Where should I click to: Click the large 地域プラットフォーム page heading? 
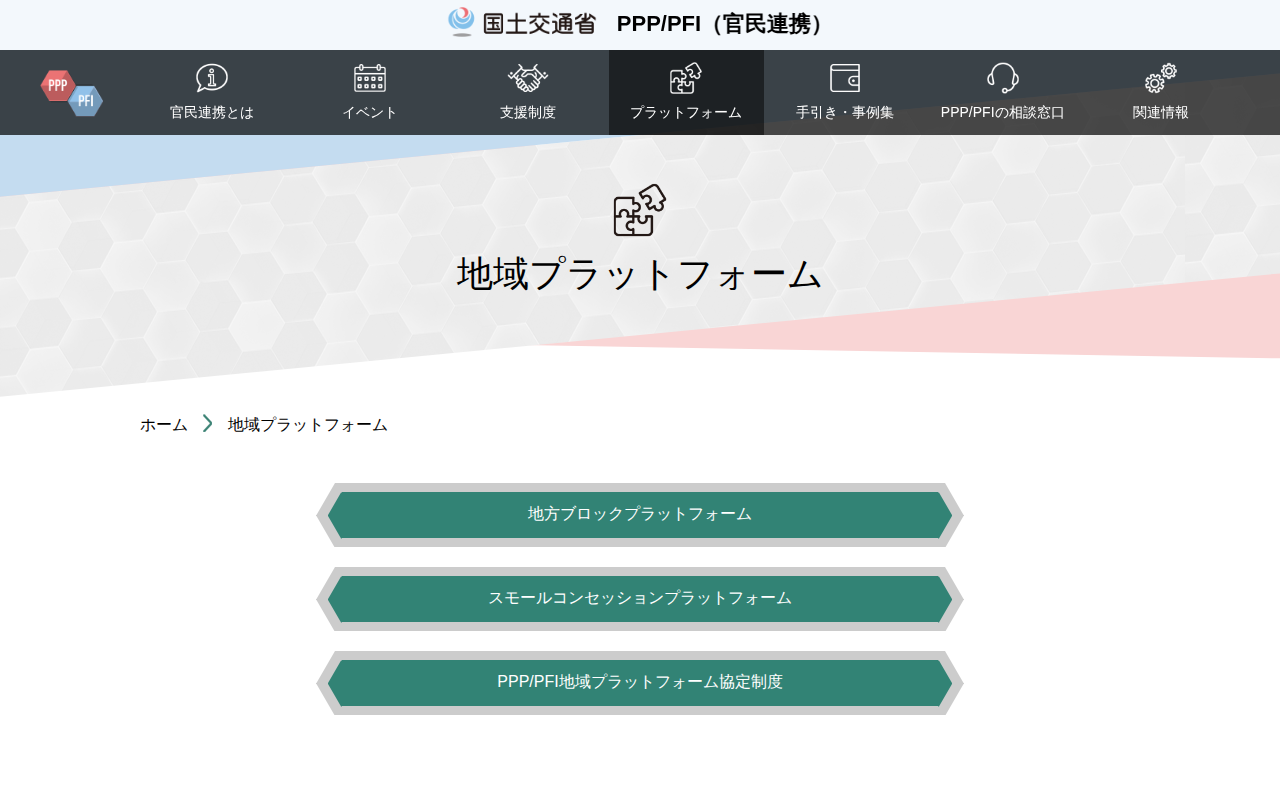[x=640, y=274]
